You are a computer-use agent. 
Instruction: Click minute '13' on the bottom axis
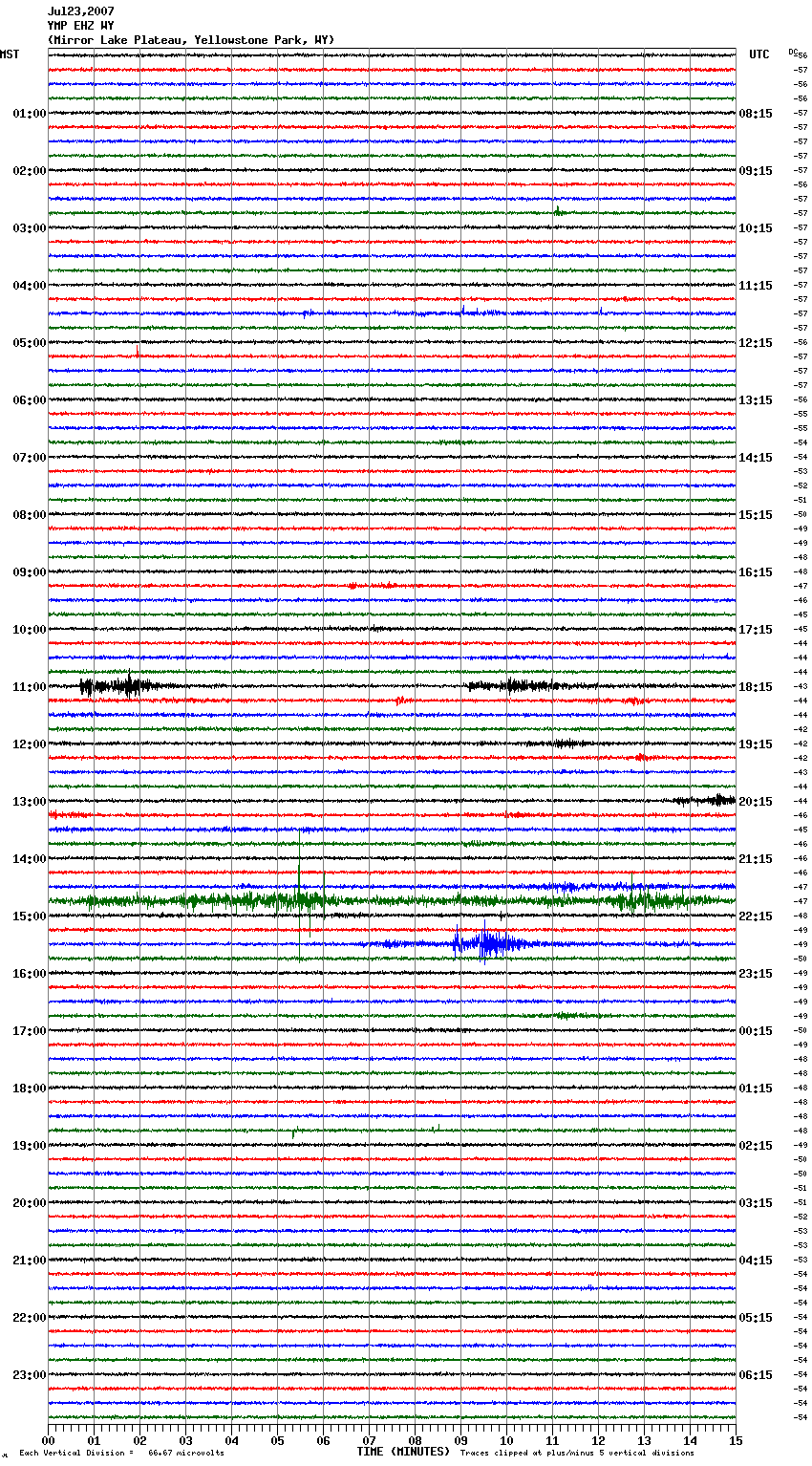pyautogui.click(x=645, y=1440)
